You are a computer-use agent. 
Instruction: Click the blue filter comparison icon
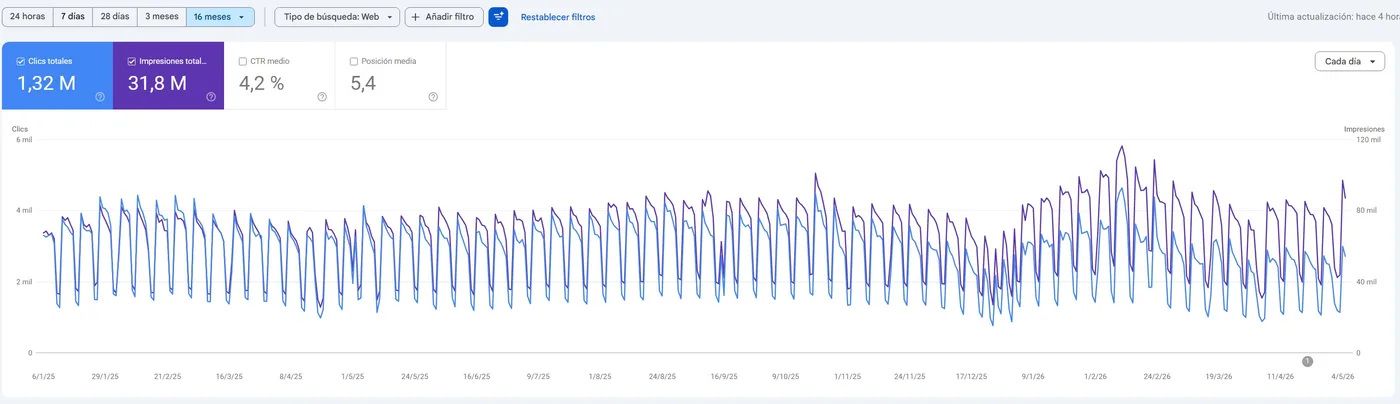pyautogui.click(x=498, y=17)
